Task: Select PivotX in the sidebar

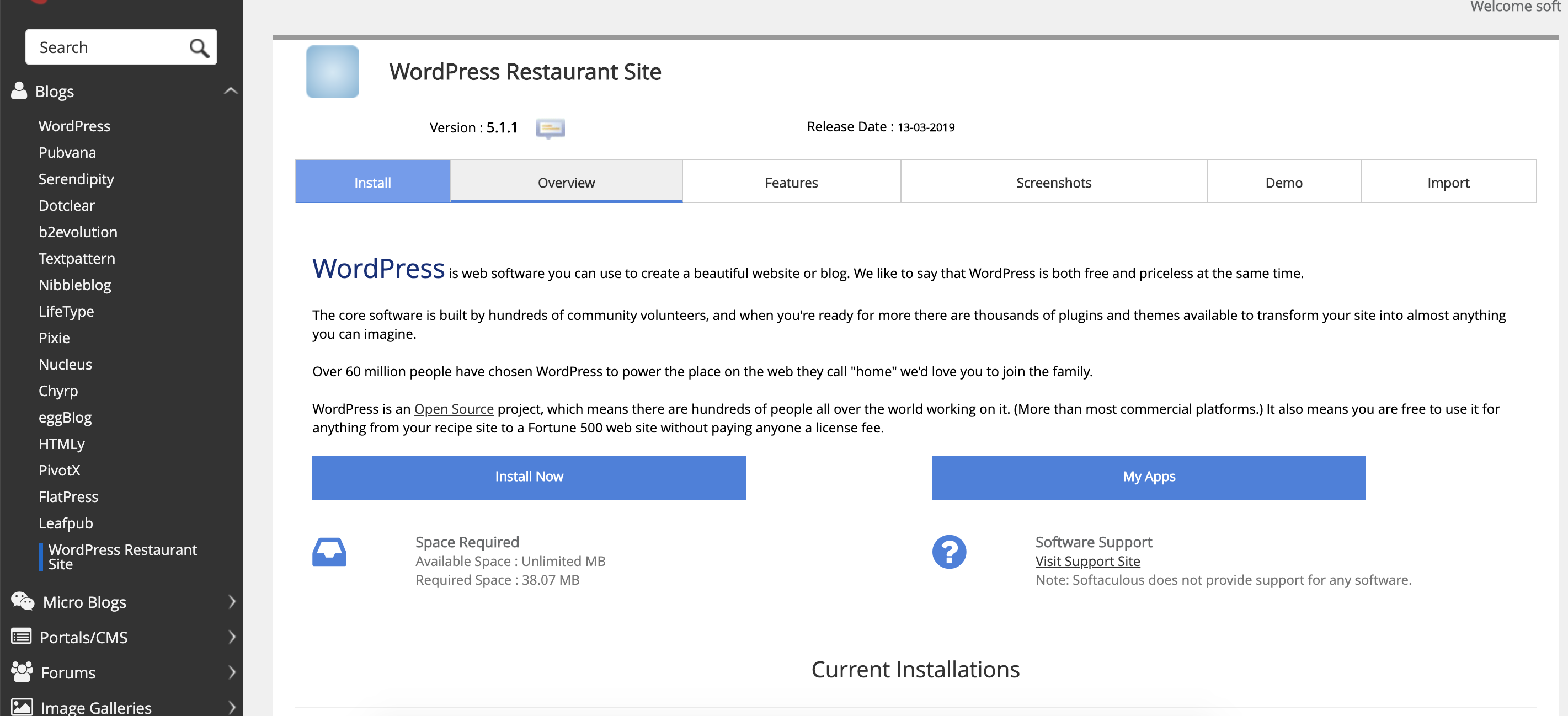Action: pyautogui.click(x=59, y=470)
